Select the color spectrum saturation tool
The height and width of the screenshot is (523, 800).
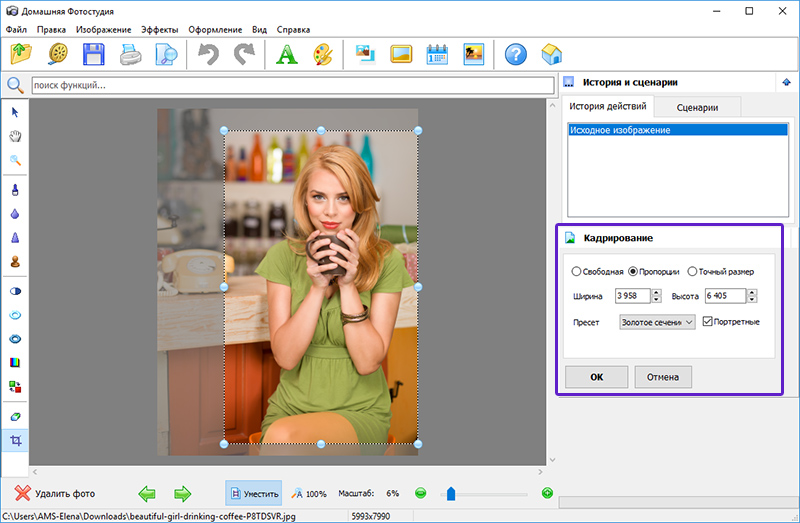pos(15,363)
